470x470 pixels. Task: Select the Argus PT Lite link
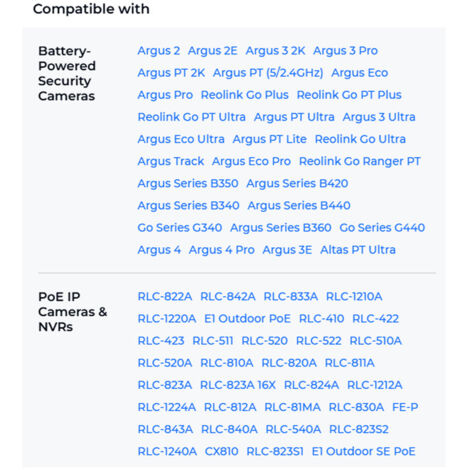(x=269, y=139)
